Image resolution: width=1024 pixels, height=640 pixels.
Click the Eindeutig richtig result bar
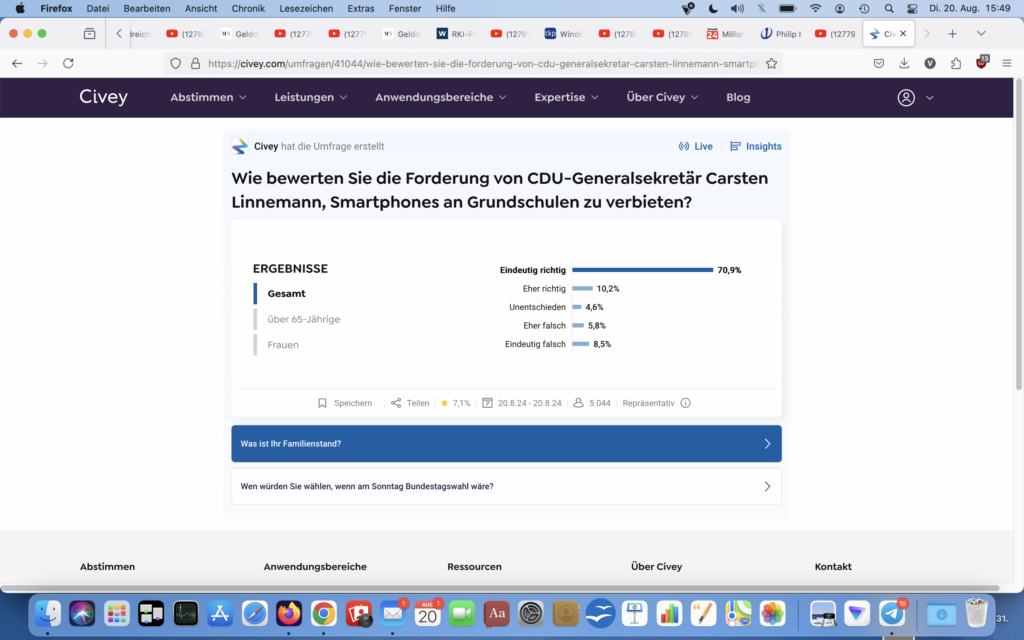click(642, 270)
